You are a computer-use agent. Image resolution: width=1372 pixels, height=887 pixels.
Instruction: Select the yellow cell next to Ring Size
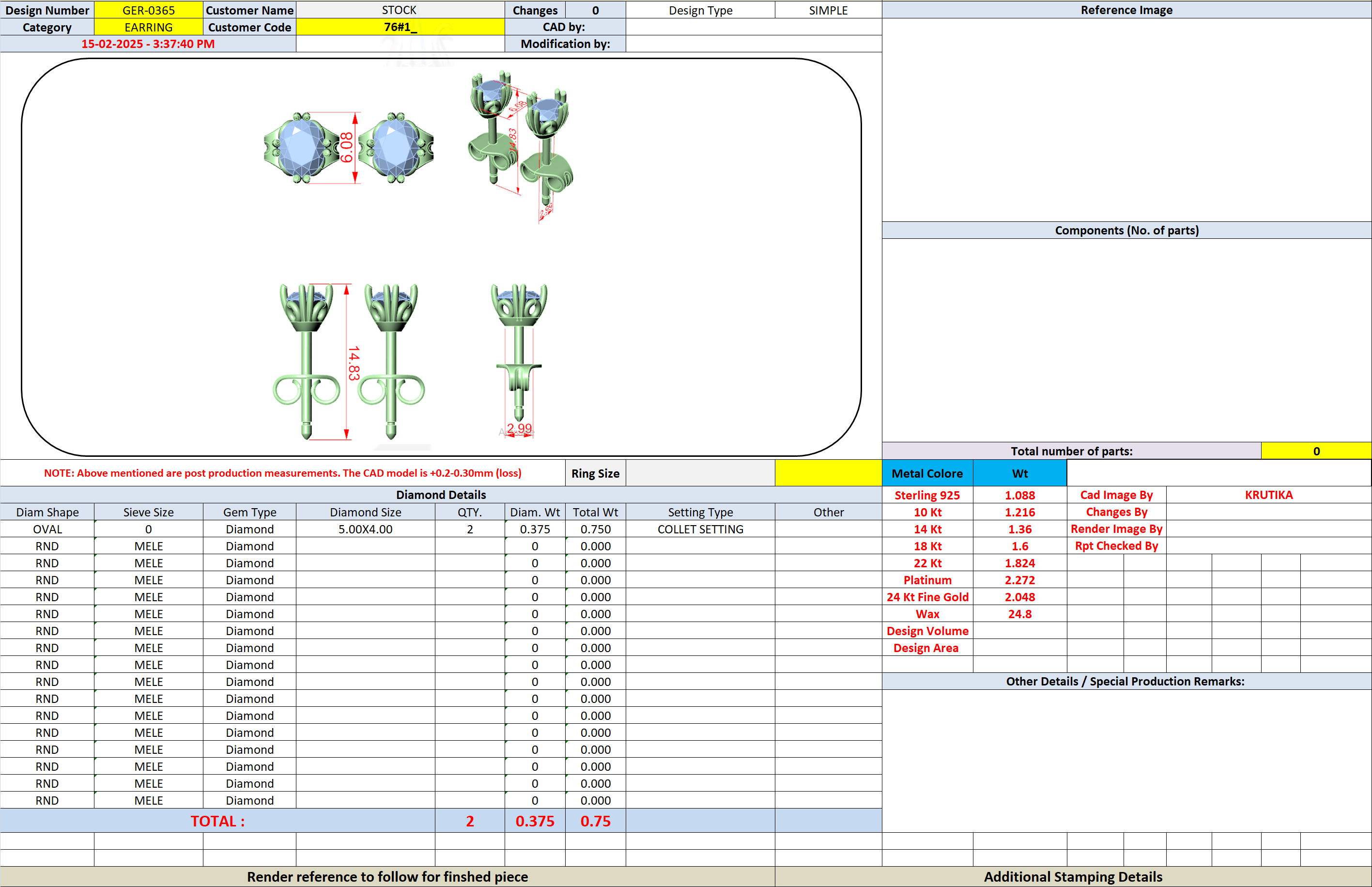tap(828, 473)
